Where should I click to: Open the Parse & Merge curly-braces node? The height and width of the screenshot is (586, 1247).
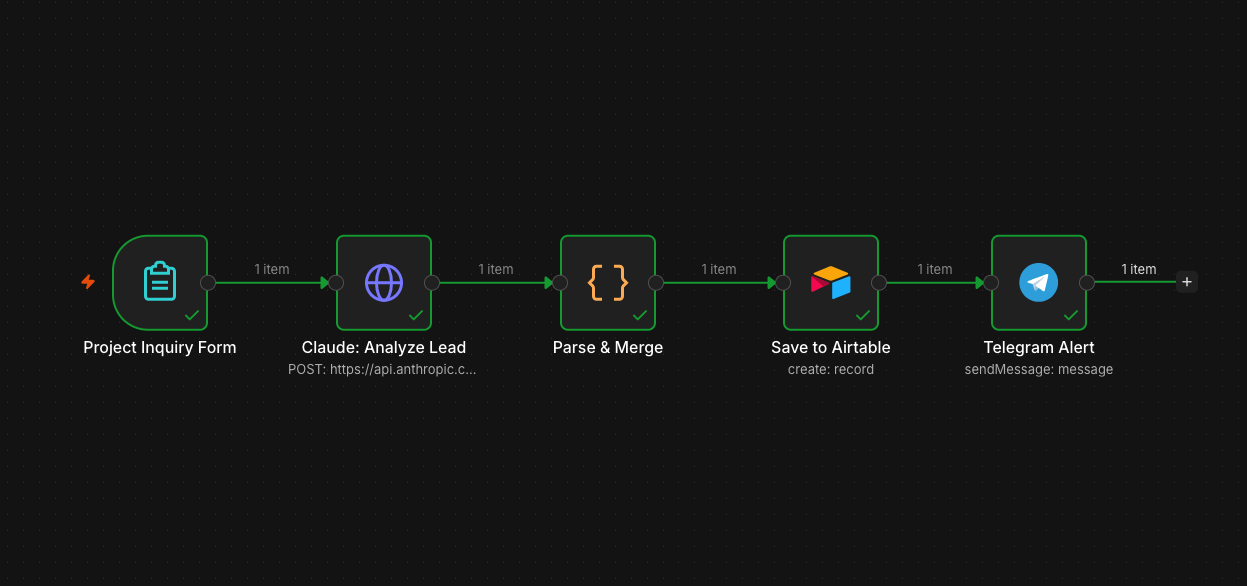coord(608,282)
